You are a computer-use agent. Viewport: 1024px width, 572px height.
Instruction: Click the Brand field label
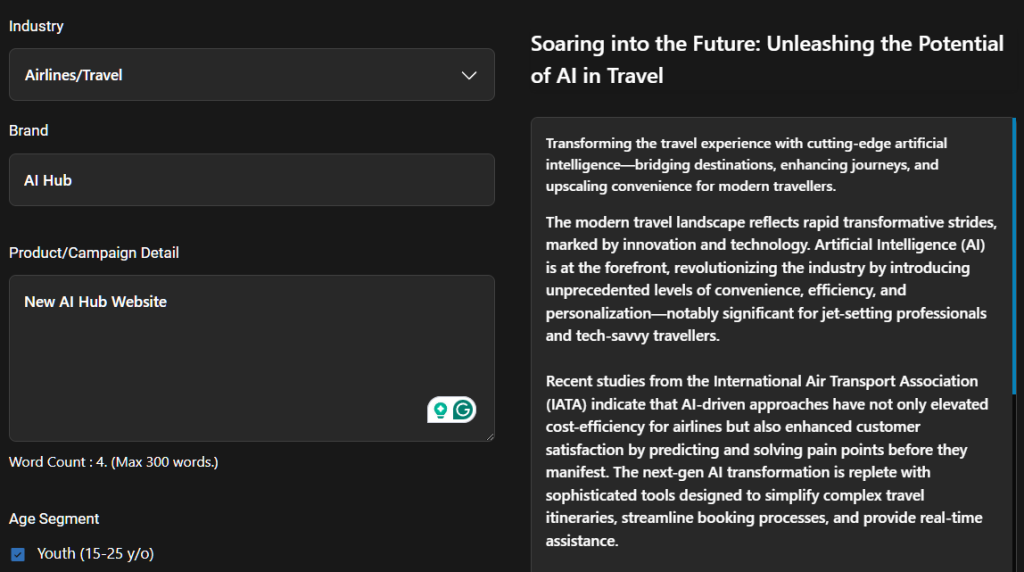pos(29,131)
